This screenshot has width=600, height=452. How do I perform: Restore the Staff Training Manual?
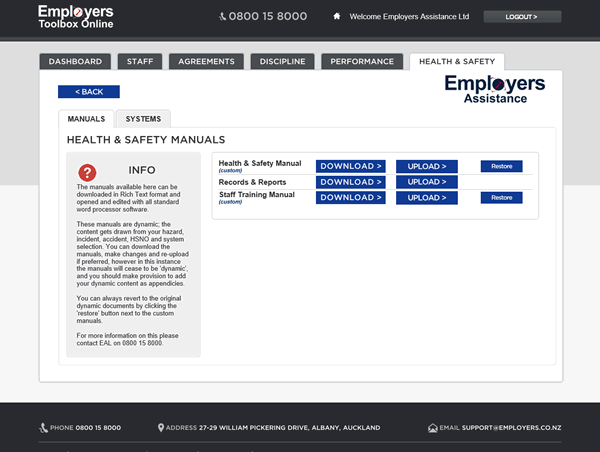click(501, 198)
